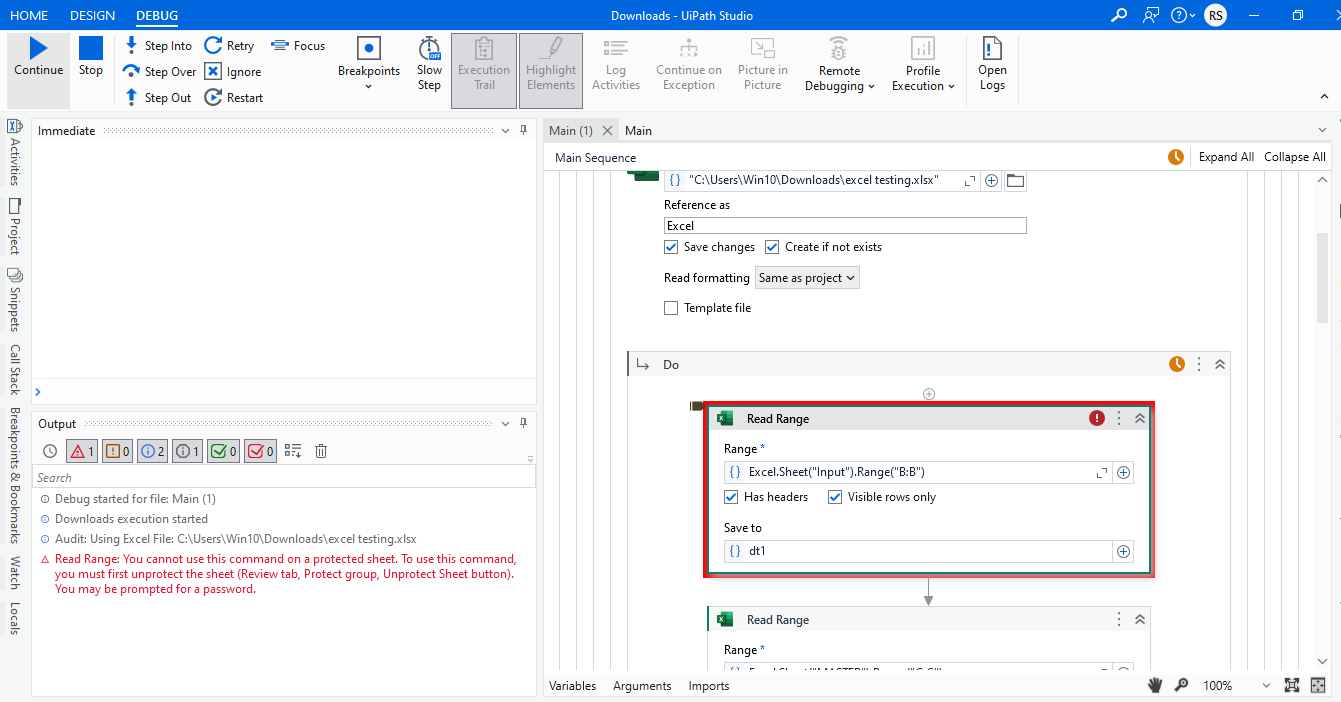Screen dimensions: 1341x702
Task: Open the search magnifier in title bar
Action: point(1119,15)
